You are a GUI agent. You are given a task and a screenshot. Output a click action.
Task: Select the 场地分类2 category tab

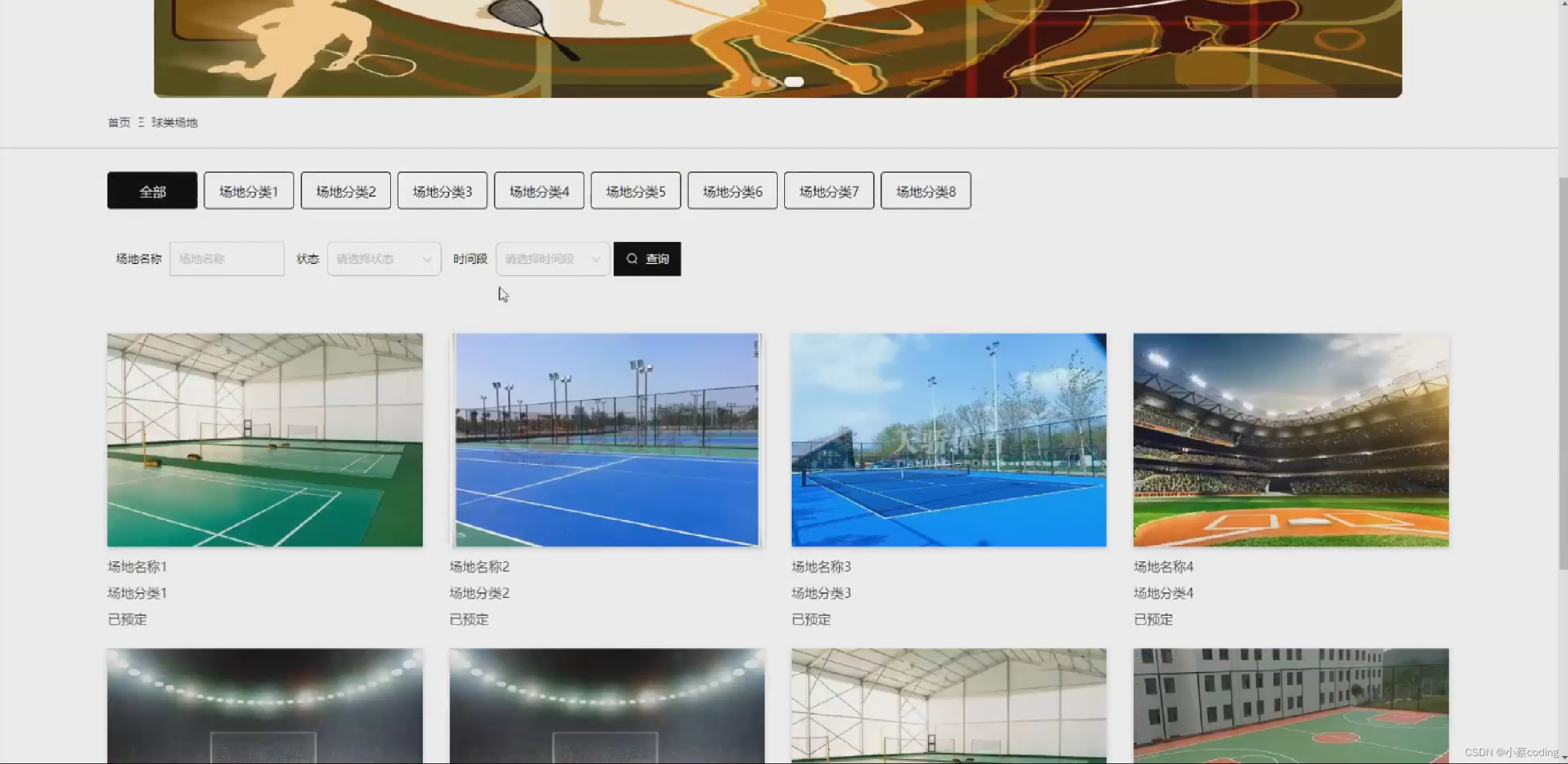coord(346,191)
